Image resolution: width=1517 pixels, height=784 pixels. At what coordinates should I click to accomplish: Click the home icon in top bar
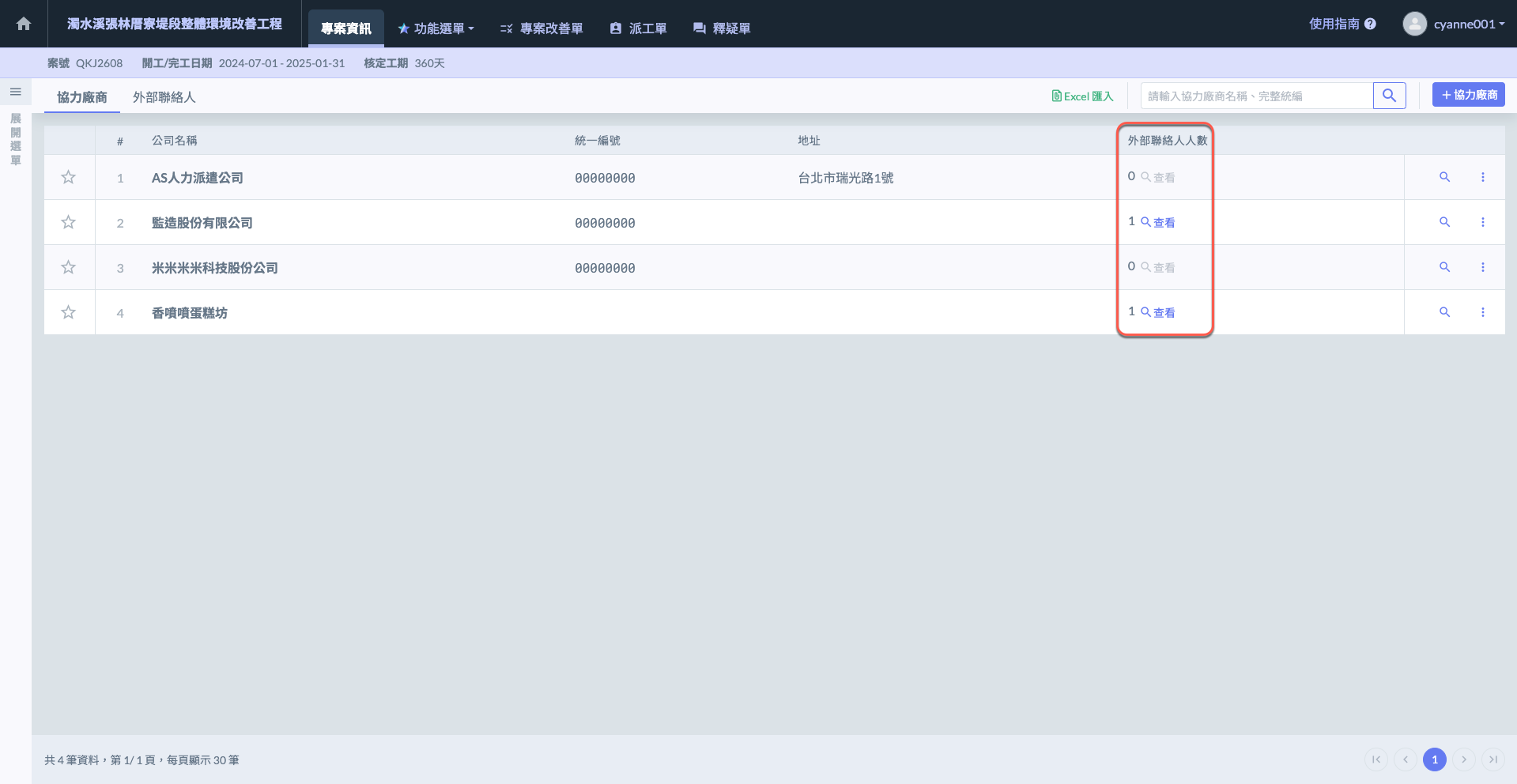24,24
